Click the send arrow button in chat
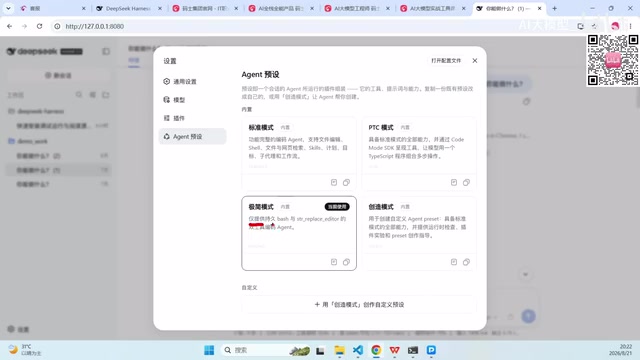The width and height of the screenshot is (640, 360). tap(528, 316)
